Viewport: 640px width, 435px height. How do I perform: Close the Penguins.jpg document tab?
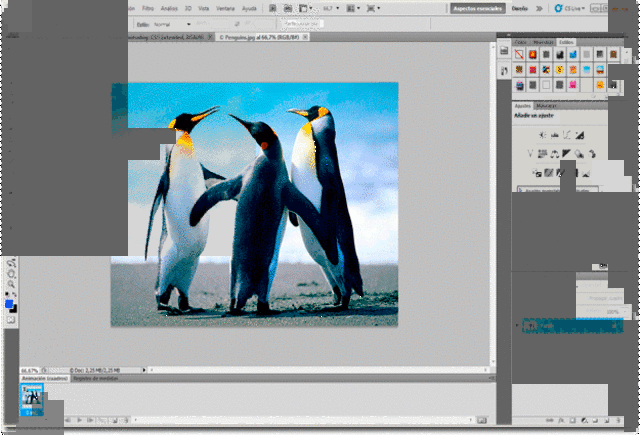pyautogui.click(x=305, y=37)
